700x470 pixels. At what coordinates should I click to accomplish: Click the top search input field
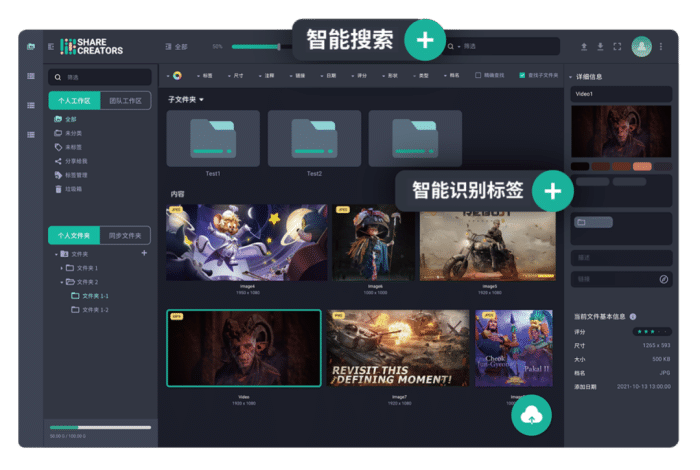[x=501, y=46]
